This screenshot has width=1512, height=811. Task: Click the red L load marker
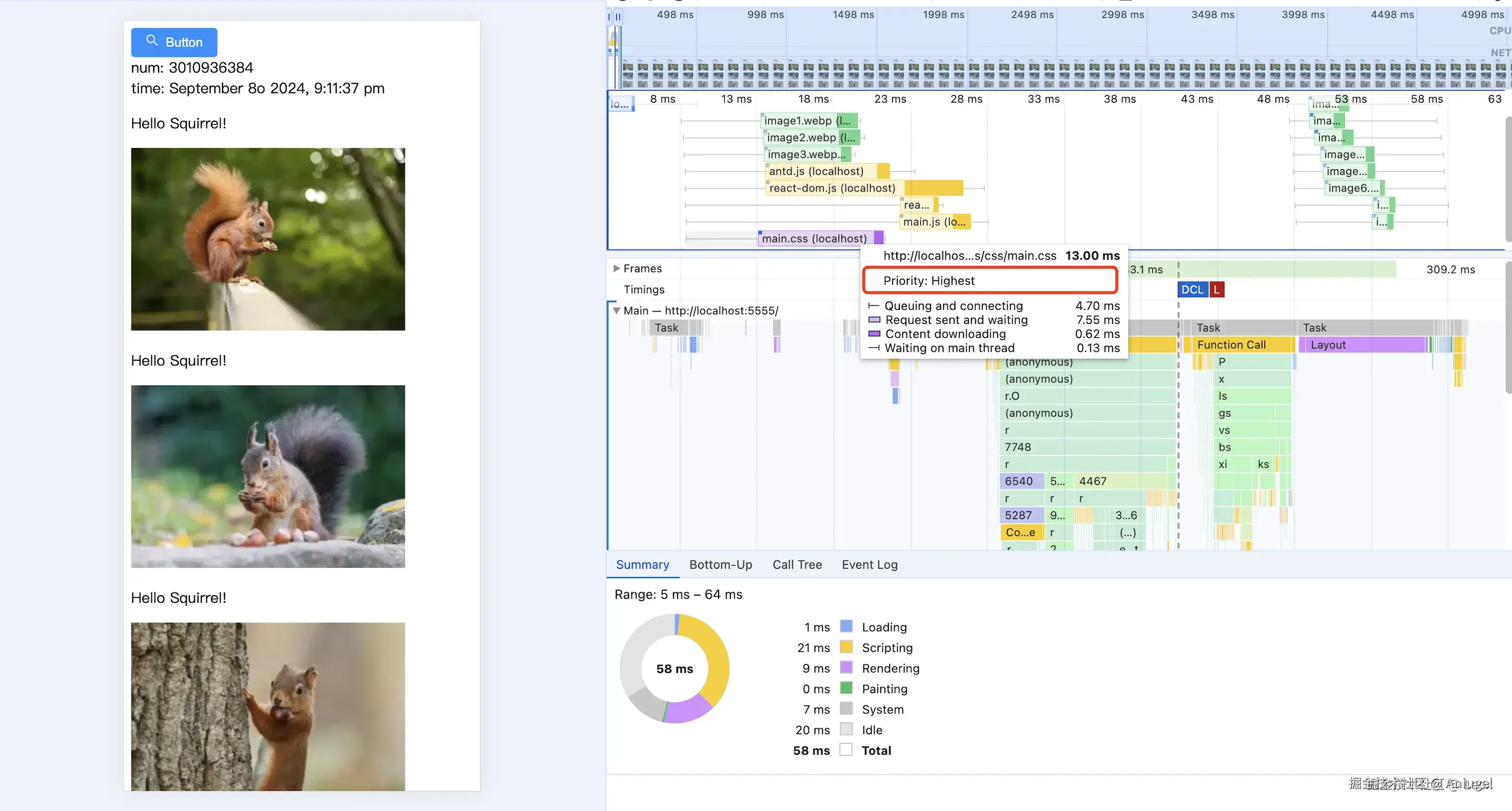(x=1217, y=289)
